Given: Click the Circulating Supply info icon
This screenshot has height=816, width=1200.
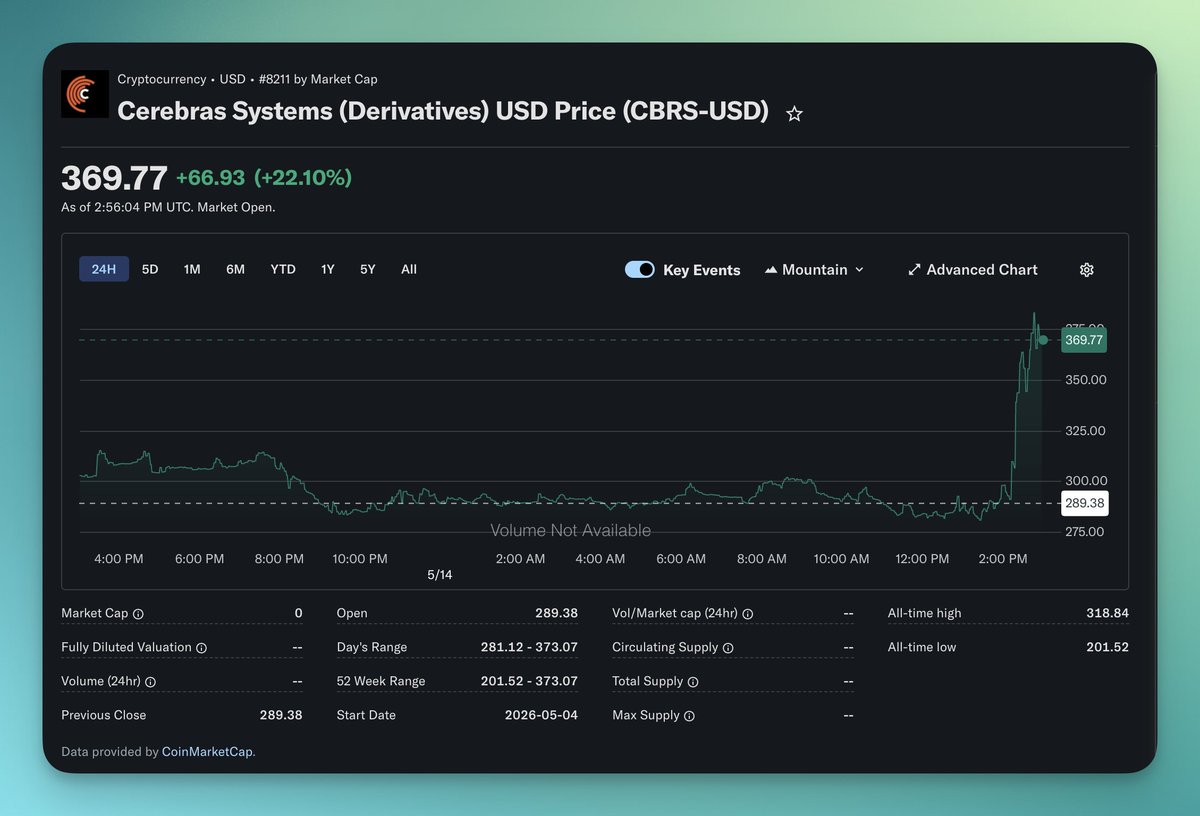Looking at the screenshot, I should (x=728, y=648).
